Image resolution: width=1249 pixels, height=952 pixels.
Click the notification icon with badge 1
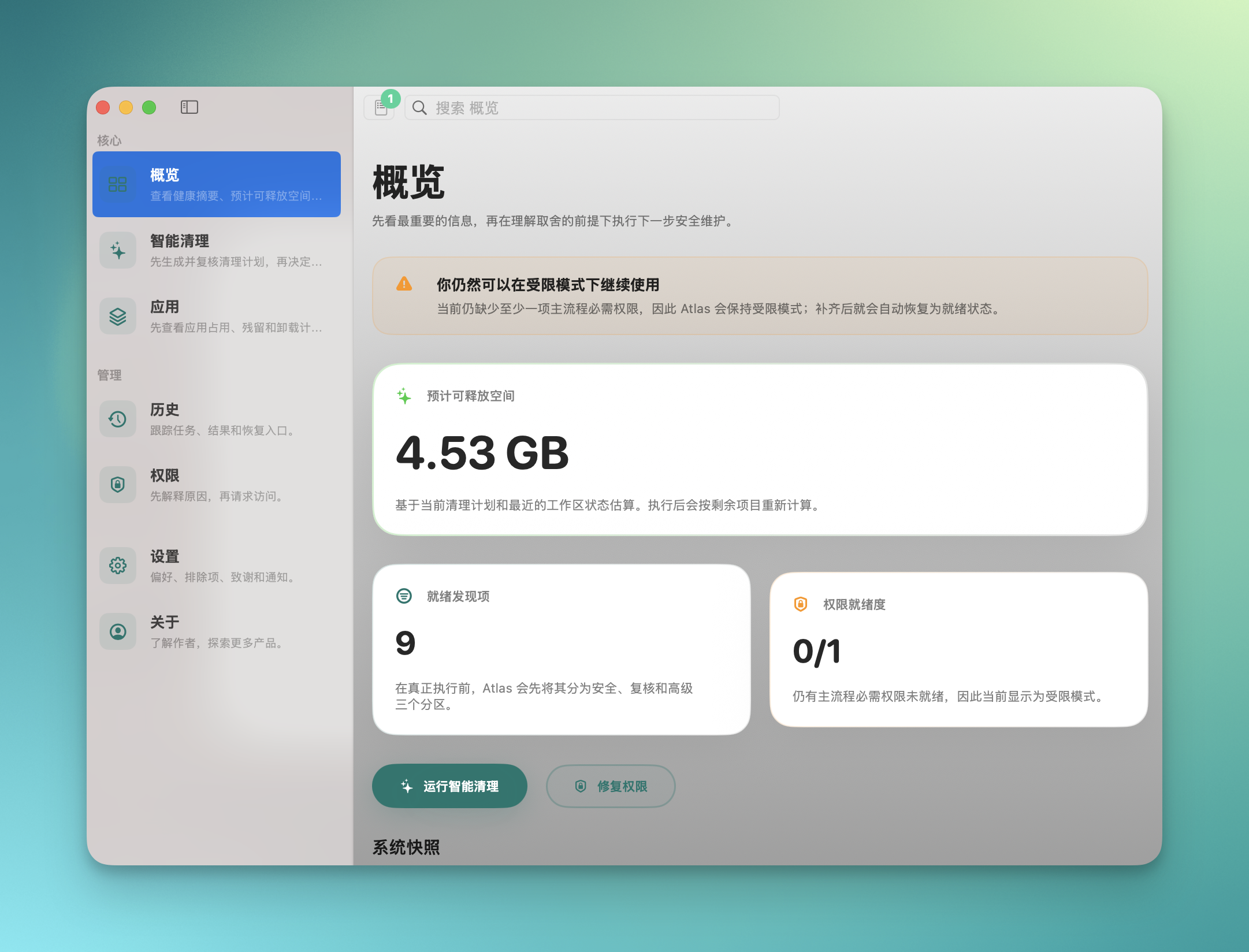pos(380,107)
